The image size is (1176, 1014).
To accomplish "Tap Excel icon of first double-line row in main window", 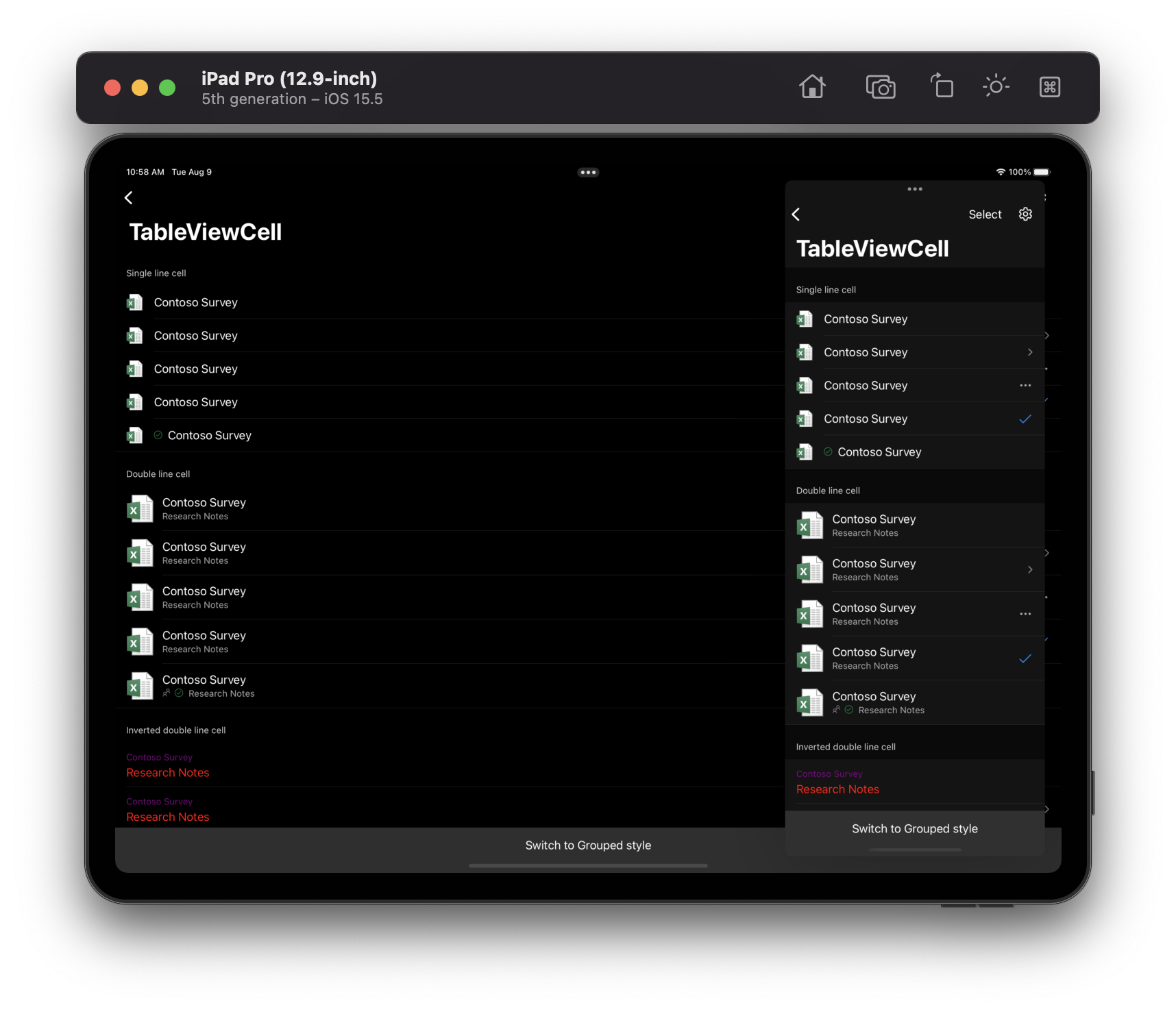I will click(140, 509).
